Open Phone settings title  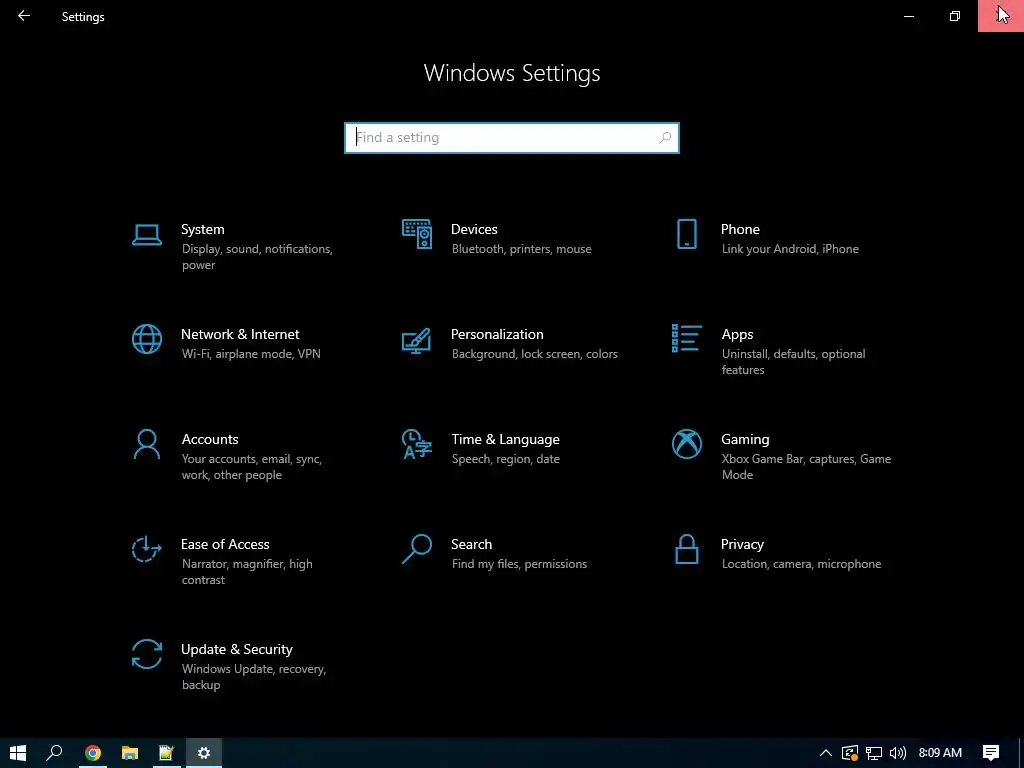(x=740, y=229)
